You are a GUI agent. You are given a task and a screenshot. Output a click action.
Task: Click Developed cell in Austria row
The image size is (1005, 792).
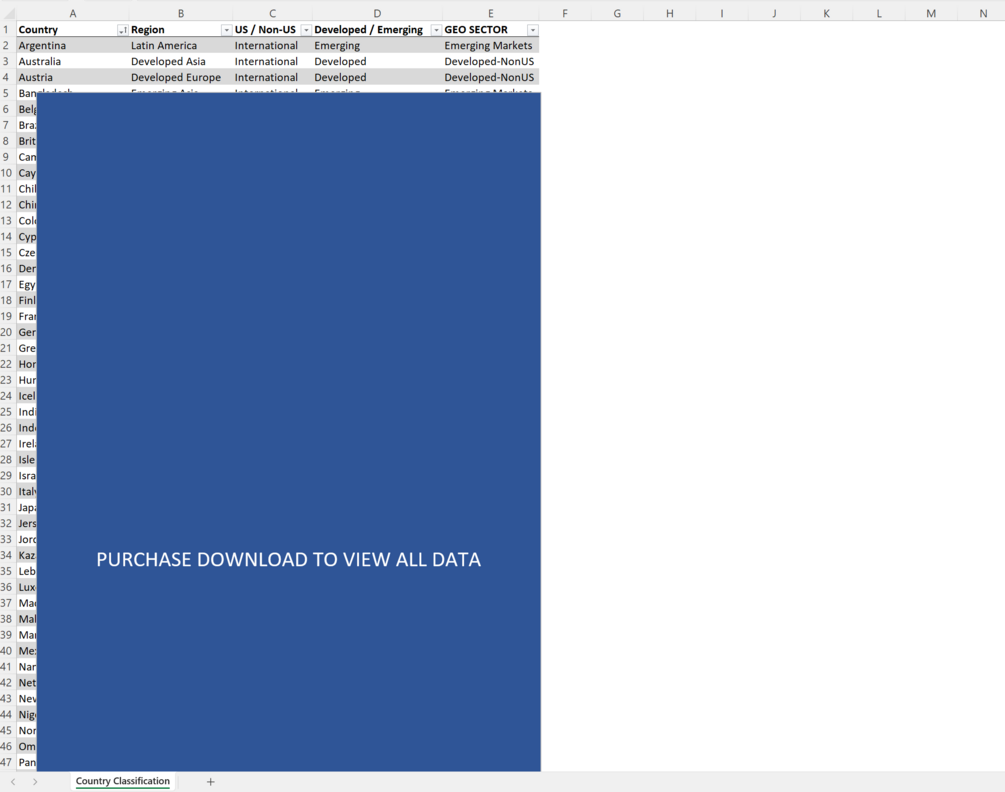tap(377, 78)
